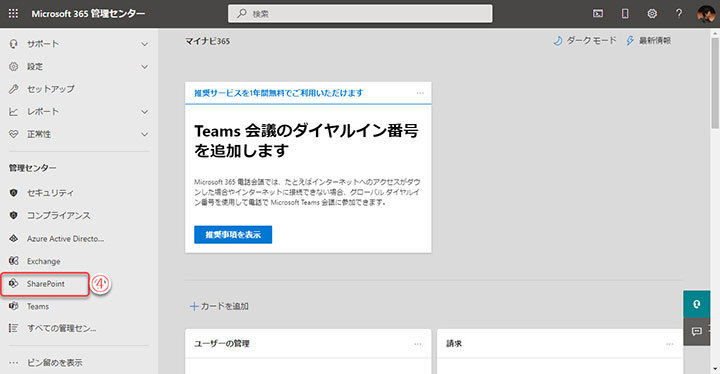Open more options on Teams recommendation card
The width and height of the screenshot is (720, 374).
click(420, 93)
